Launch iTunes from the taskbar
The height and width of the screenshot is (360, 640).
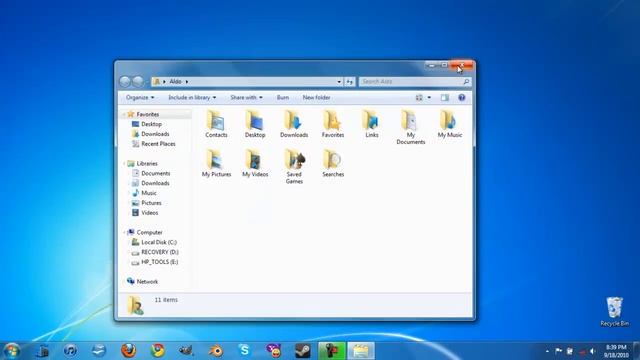70,351
